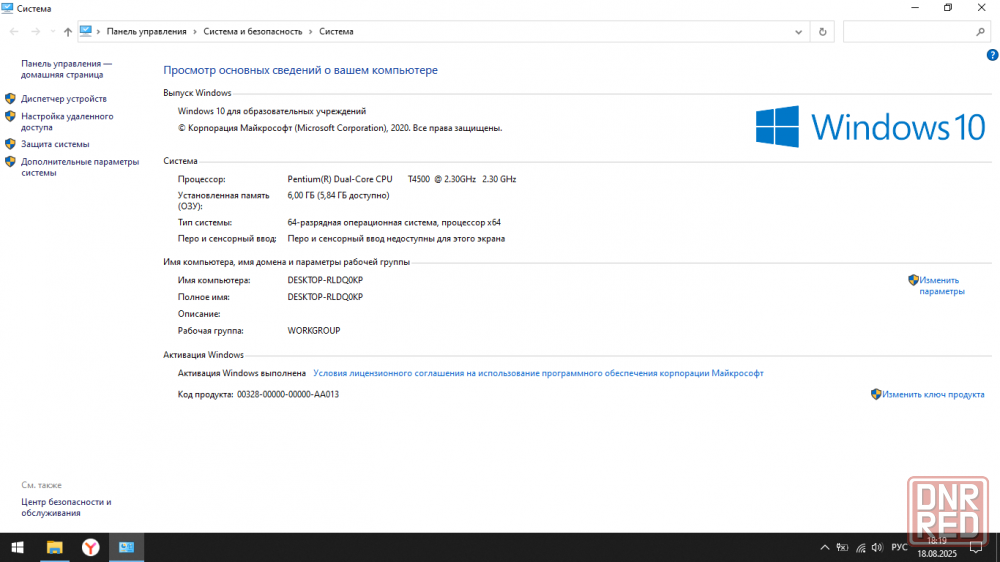Image resolution: width=1000 pixels, height=562 pixels.
Task: Refresh the page with the refresh button
Action: [x=822, y=32]
